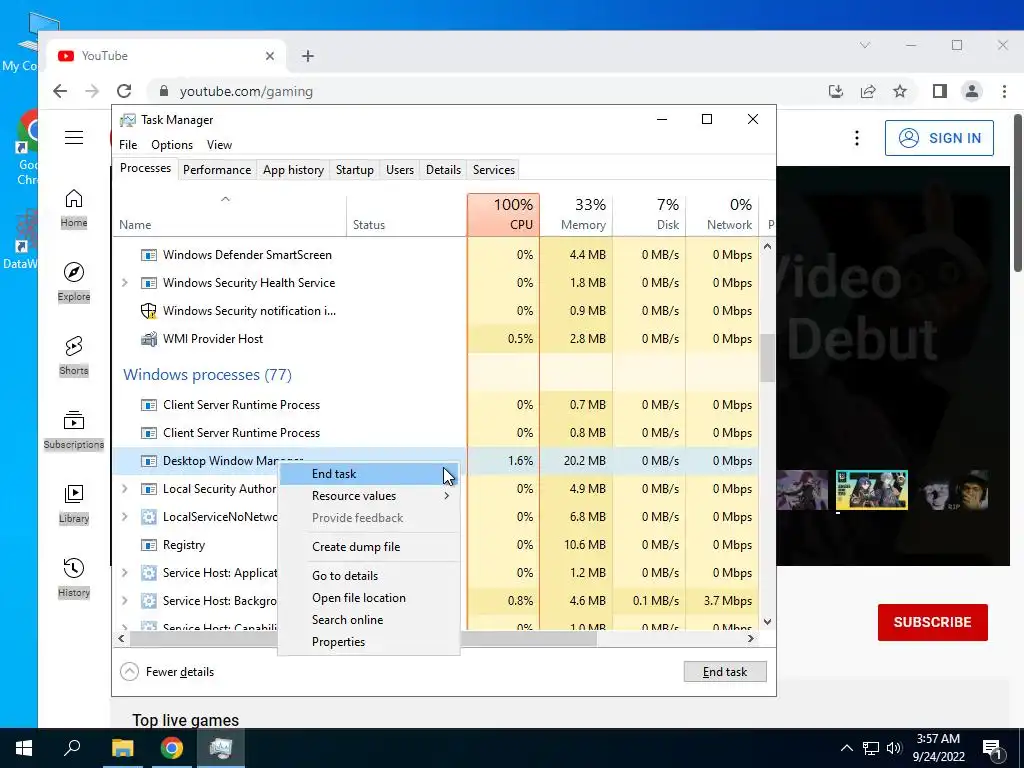
Task: Open notification center icon in tray
Action: [x=993, y=748]
